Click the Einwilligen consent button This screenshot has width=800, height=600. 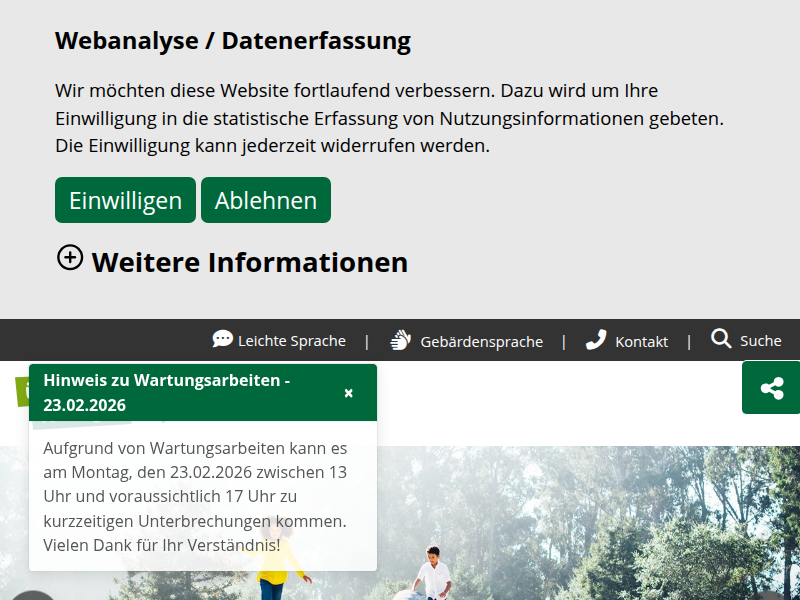(x=125, y=200)
